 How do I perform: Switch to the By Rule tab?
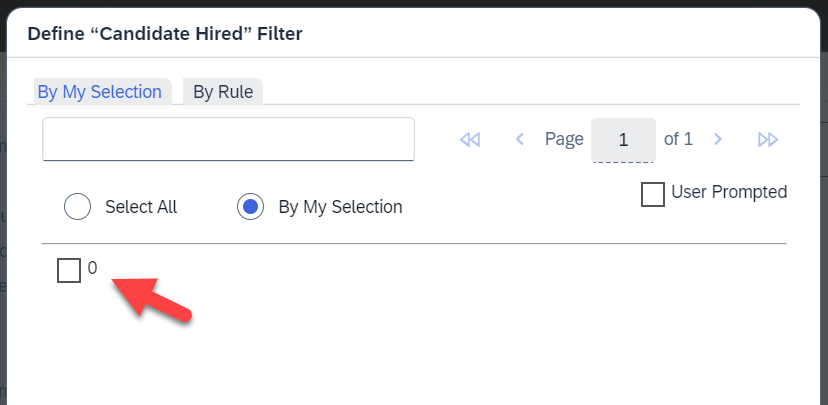223,91
